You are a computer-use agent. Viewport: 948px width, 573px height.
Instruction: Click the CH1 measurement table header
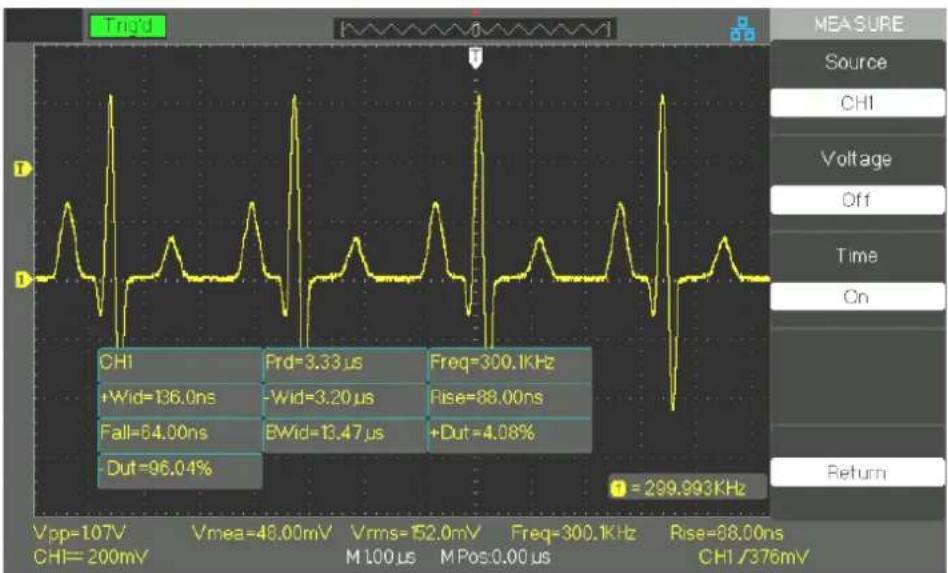point(180,364)
